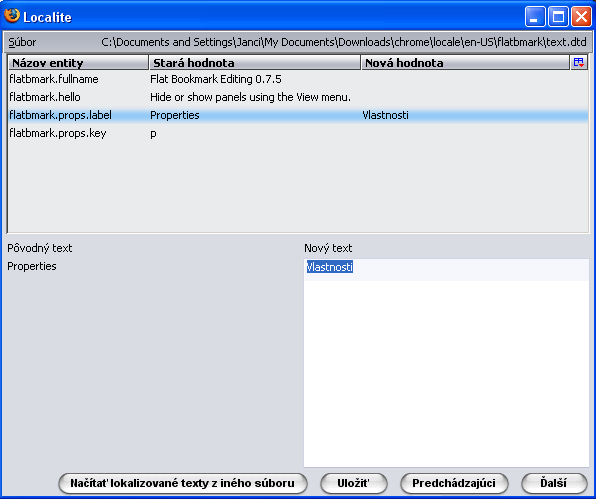Open the Súbor menu

pyautogui.click(x=22, y=42)
